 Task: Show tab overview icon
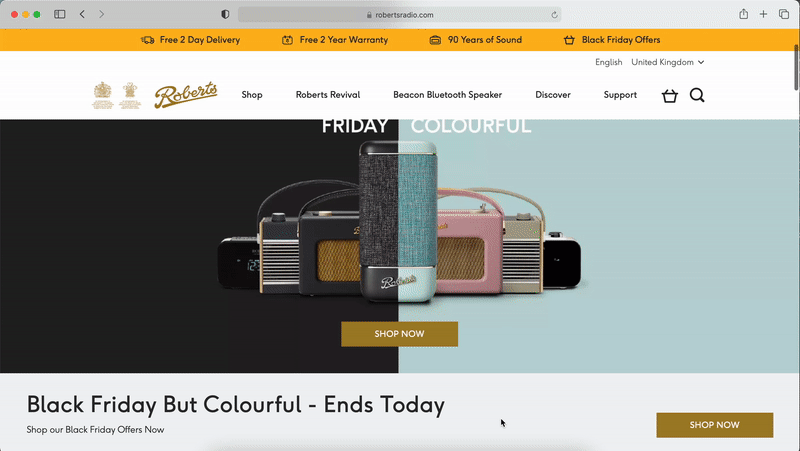coord(784,14)
